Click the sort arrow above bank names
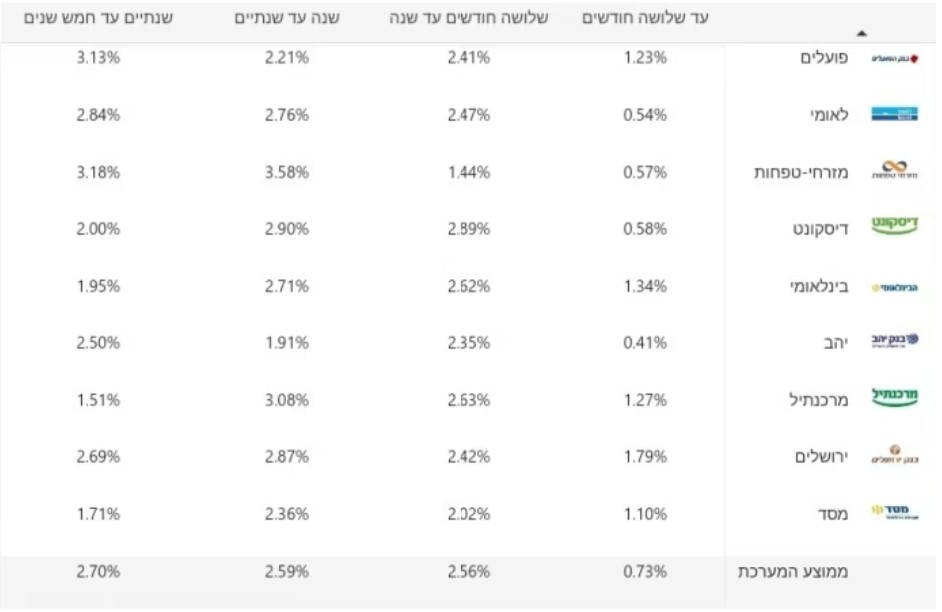 862,33
